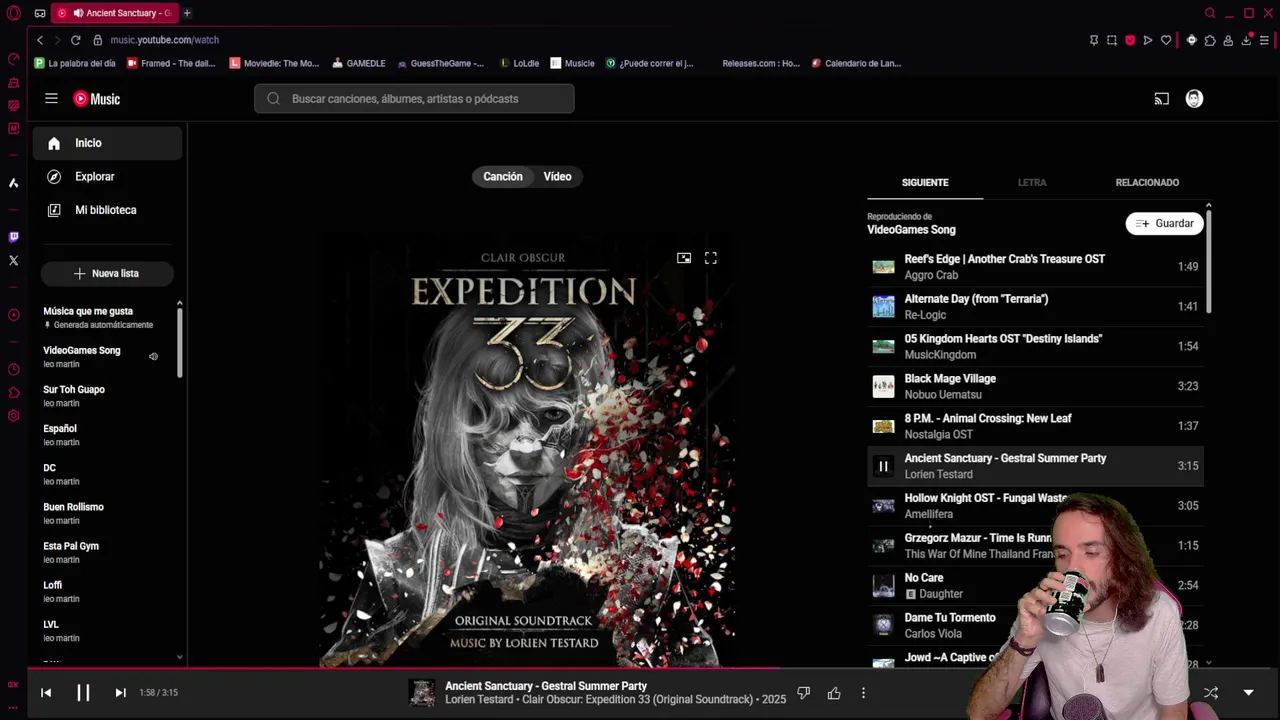1280x720 pixels.
Task: Open the Relacionado tab
Action: click(x=1147, y=182)
